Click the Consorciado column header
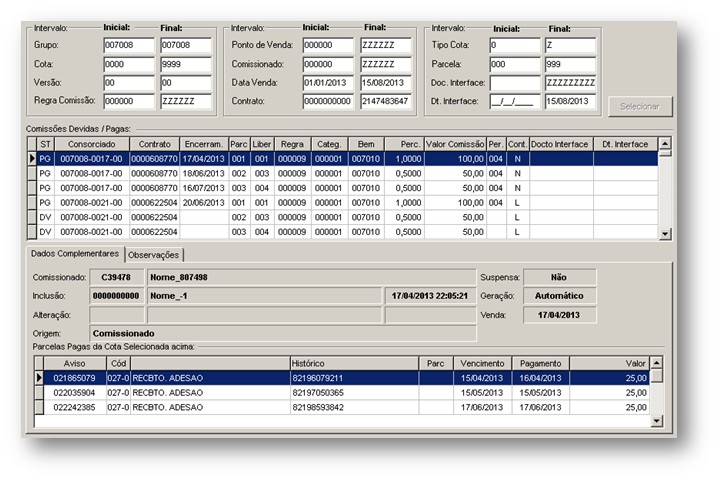This screenshot has height=480, width=719. 92,144
